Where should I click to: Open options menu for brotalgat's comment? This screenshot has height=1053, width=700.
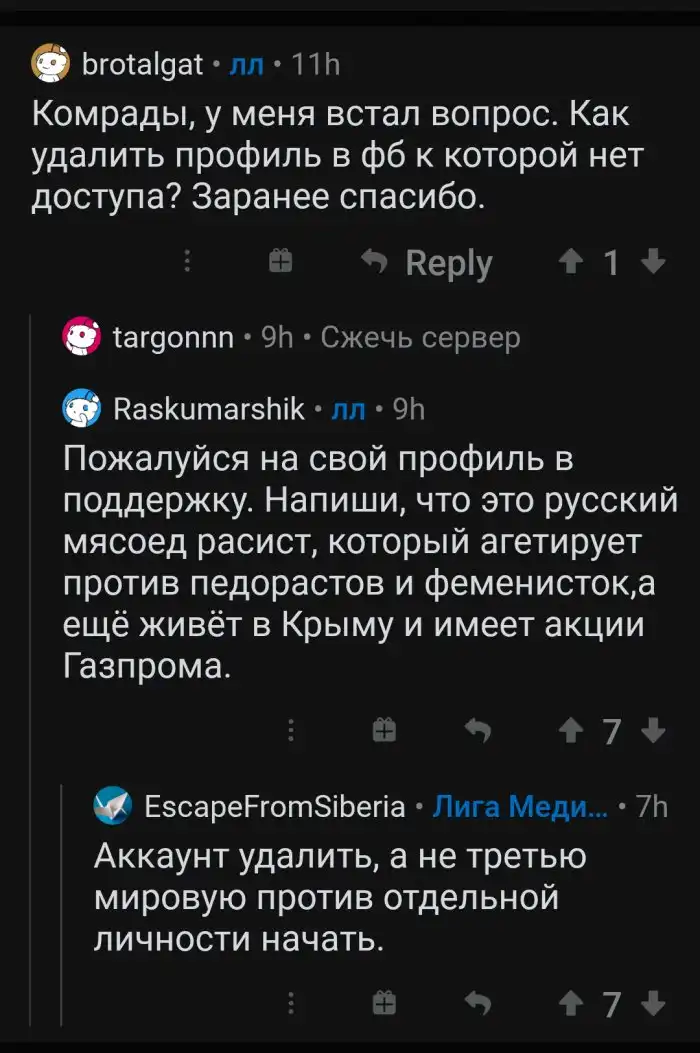tap(187, 262)
